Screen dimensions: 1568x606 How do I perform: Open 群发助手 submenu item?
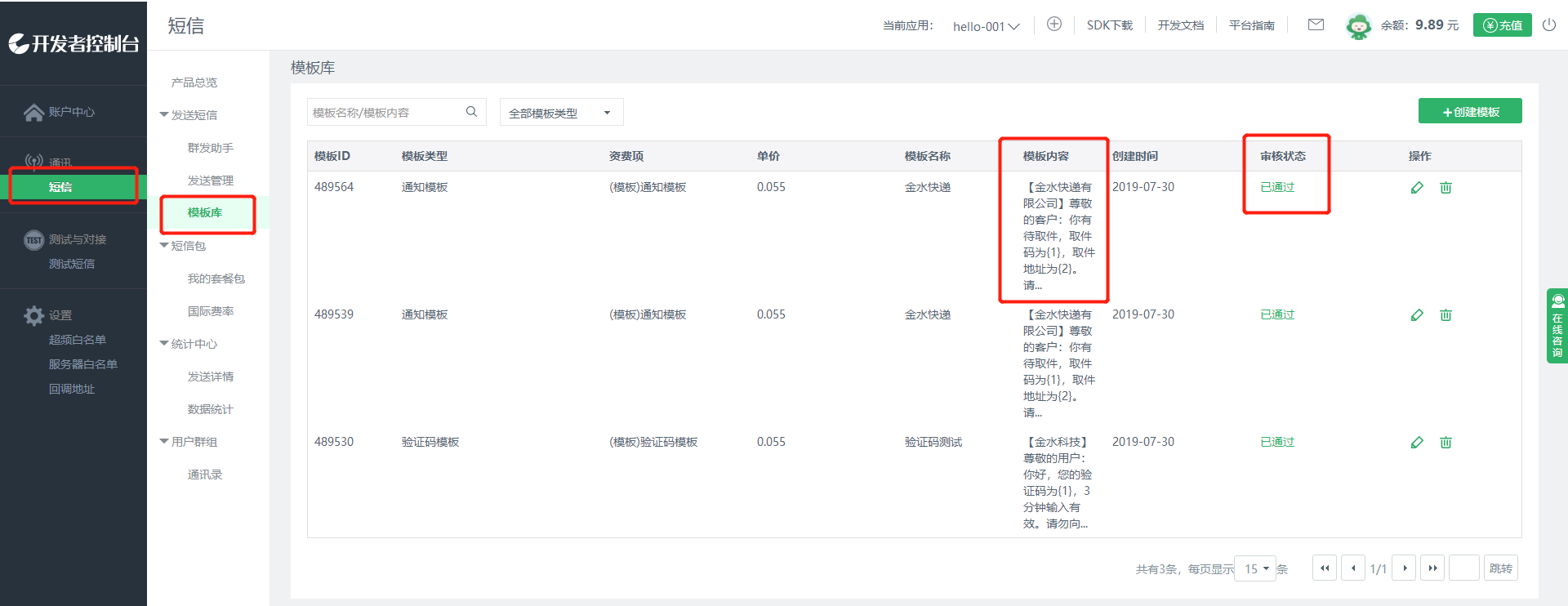pos(211,148)
